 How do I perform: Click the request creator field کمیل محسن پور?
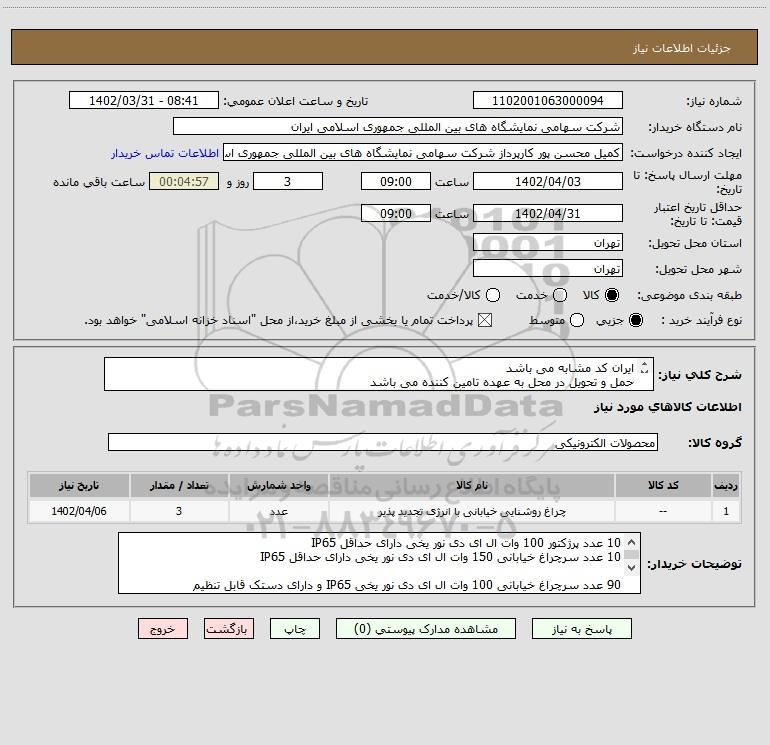[423, 152]
